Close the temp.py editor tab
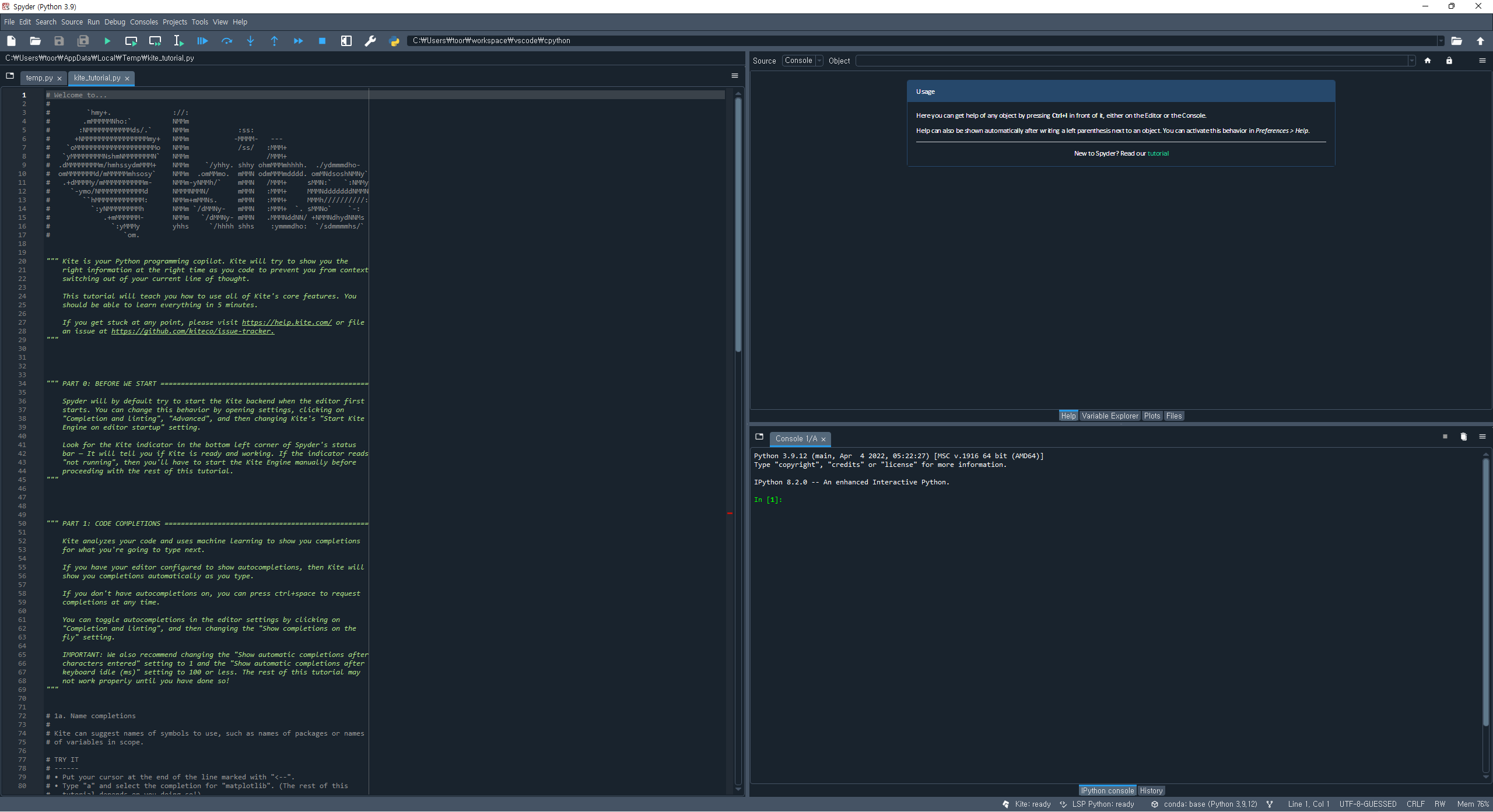This screenshot has height=812, width=1493. 59,78
